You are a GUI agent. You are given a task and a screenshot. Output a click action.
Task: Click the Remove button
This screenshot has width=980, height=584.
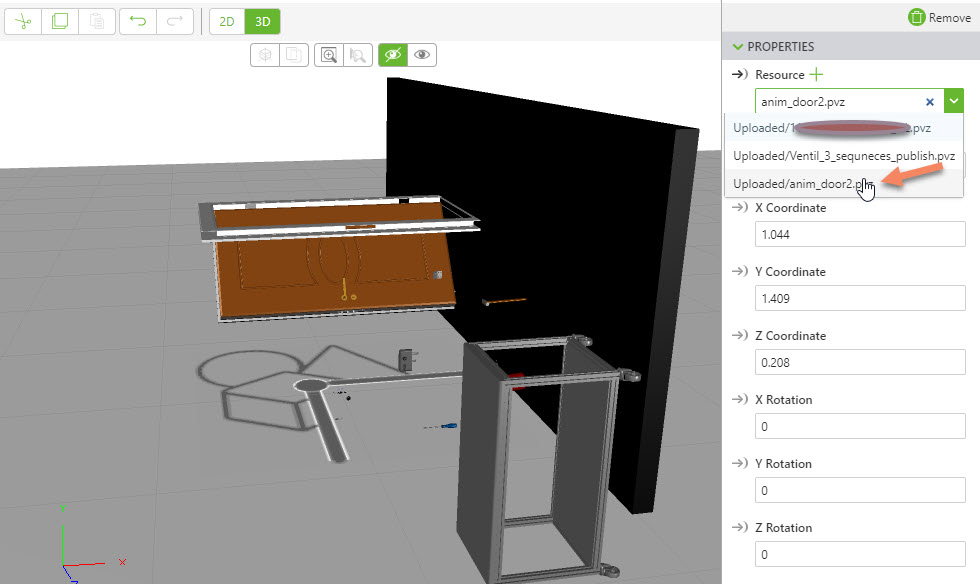[x=938, y=17]
